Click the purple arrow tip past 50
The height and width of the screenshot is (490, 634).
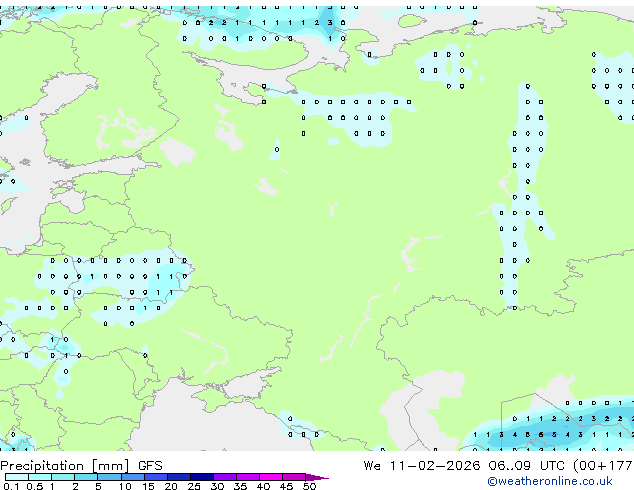(317, 477)
